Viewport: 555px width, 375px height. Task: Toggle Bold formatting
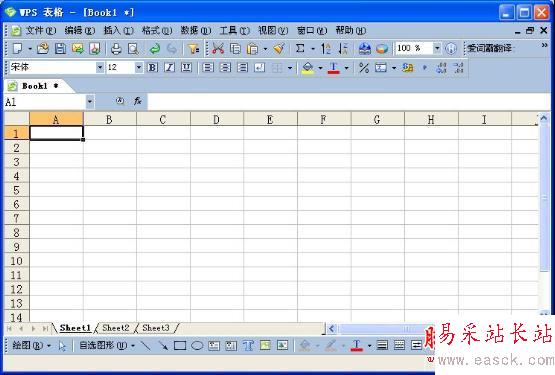point(153,67)
